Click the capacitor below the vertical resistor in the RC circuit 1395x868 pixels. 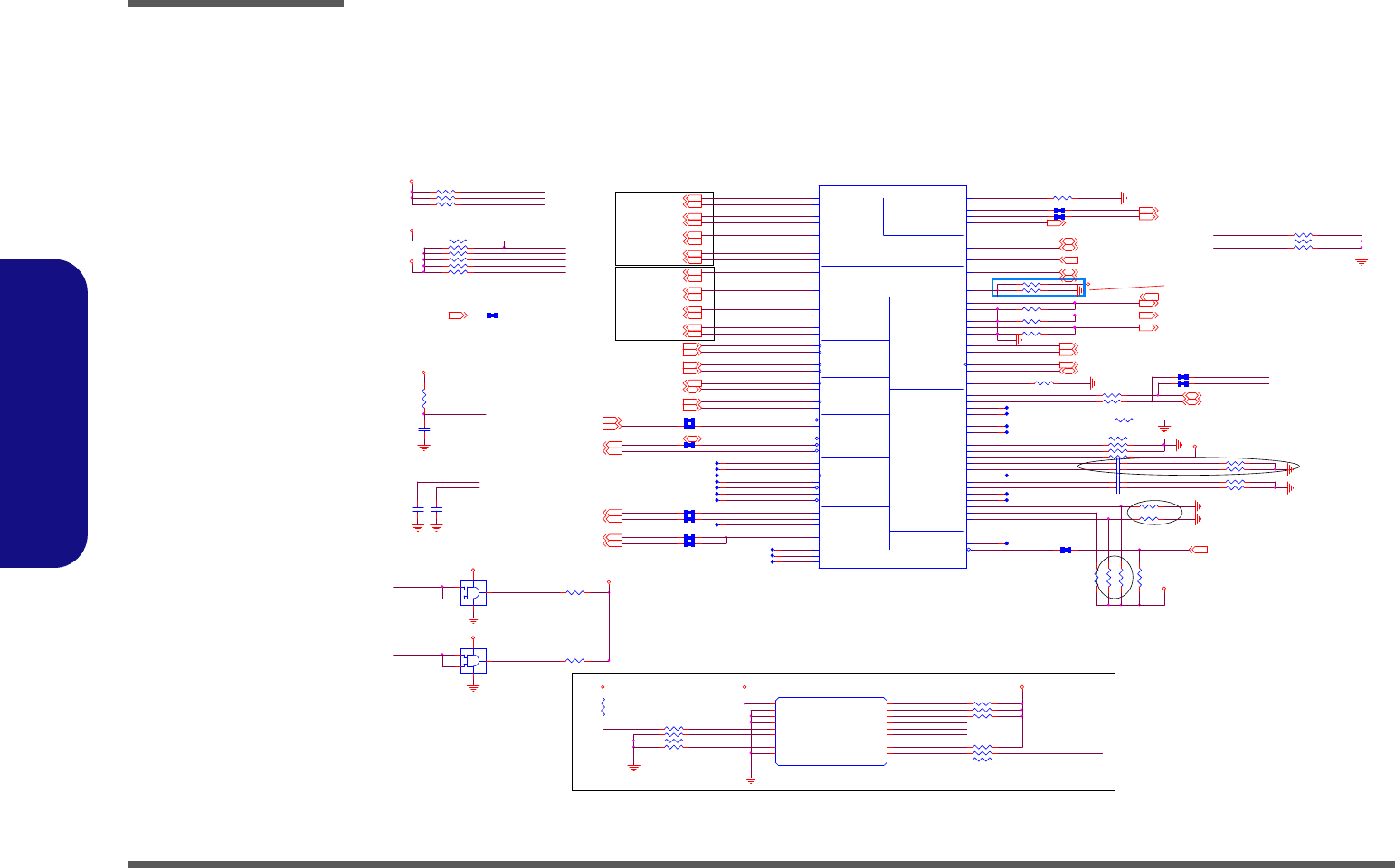(x=423, y=429)
